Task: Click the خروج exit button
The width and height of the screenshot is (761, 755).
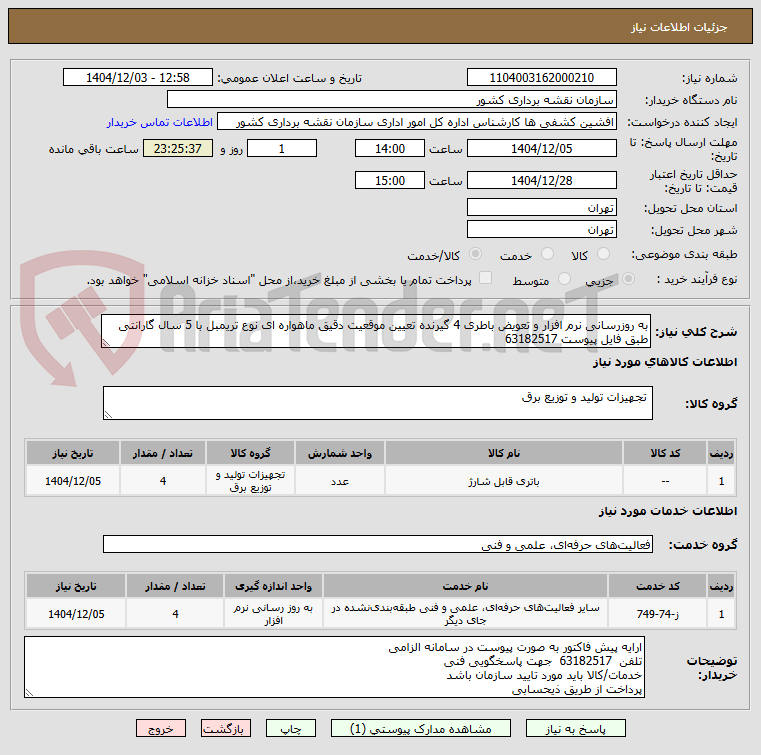Action: point(161,728)
